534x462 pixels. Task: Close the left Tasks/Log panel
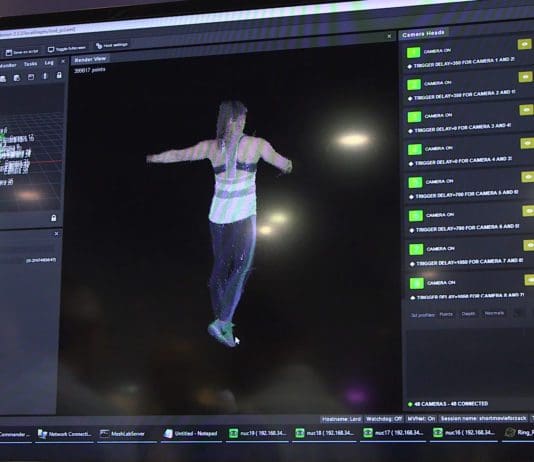[63, 61]
